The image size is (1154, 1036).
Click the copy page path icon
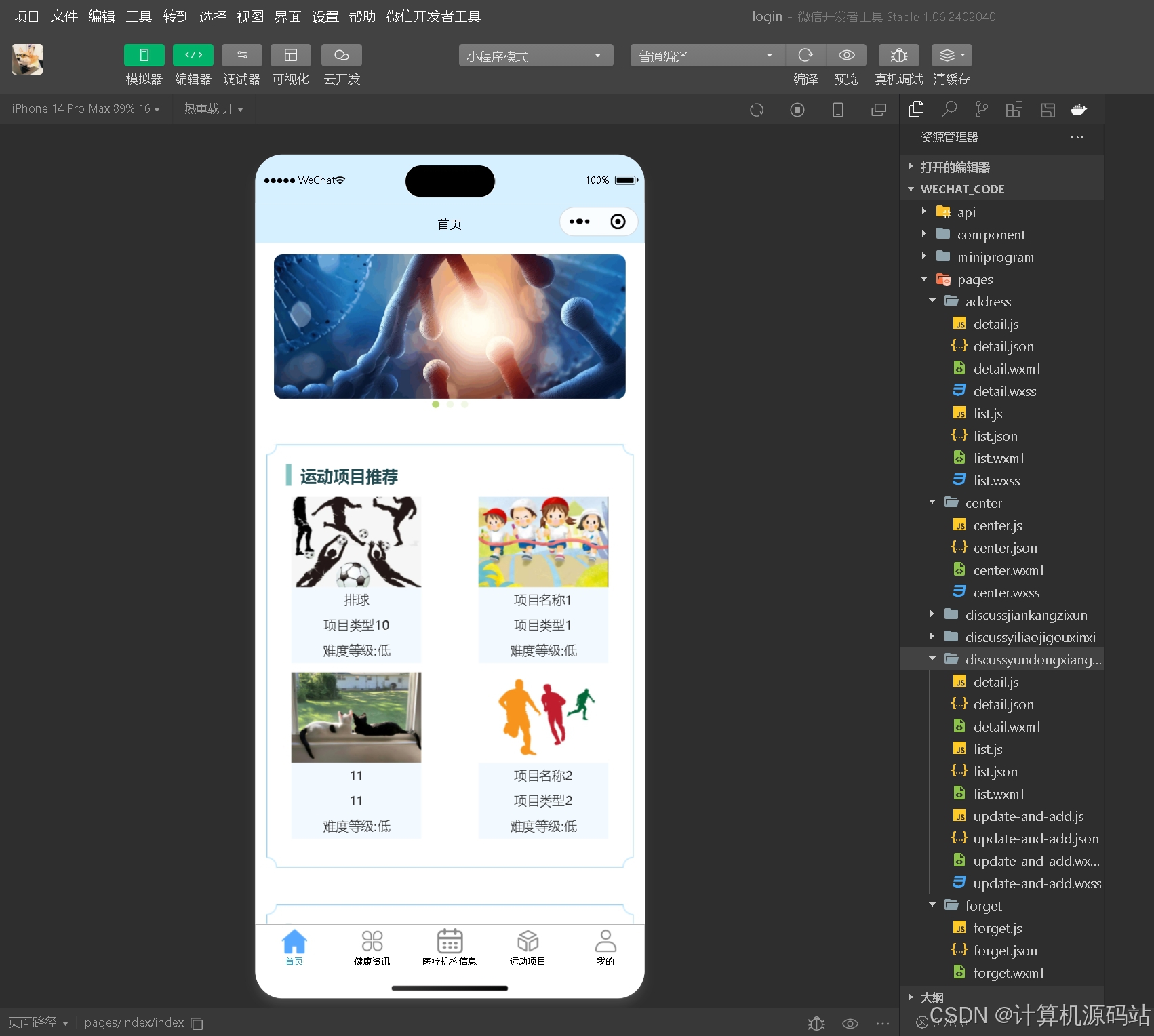tap(197, 1023)
